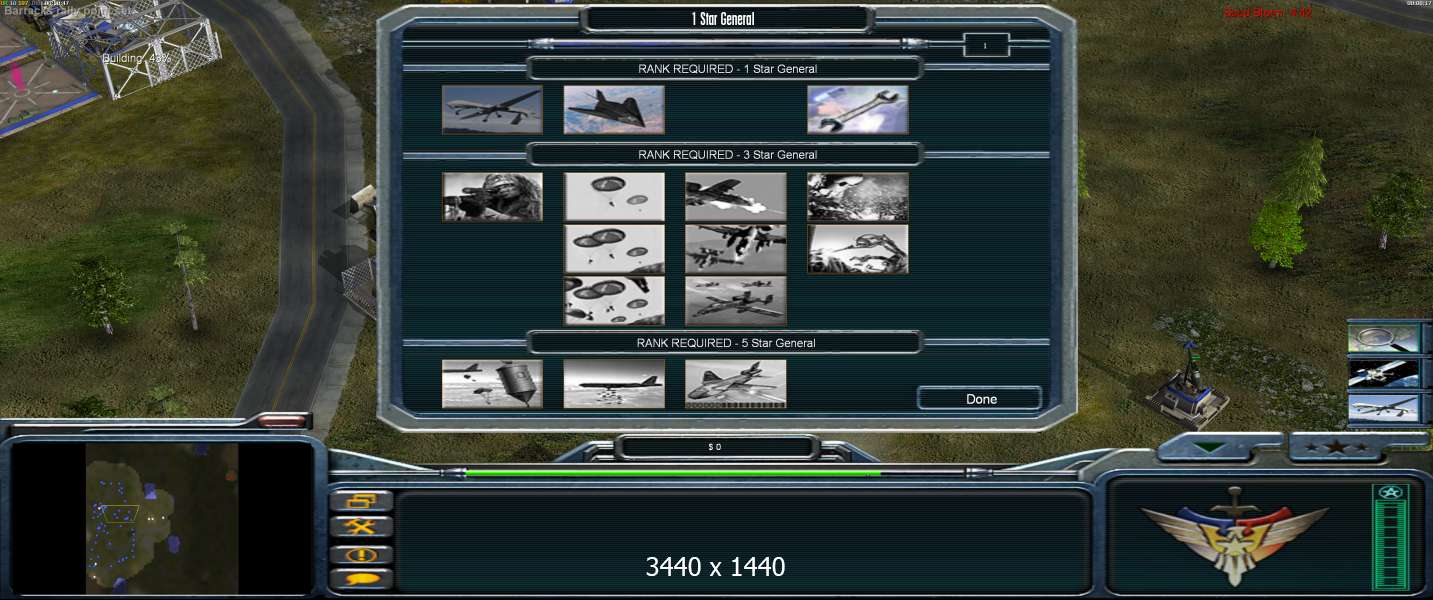Activate the drone shortcut power button
1433x600 pixels.
pyautogui.click(x=1385, y=408)
